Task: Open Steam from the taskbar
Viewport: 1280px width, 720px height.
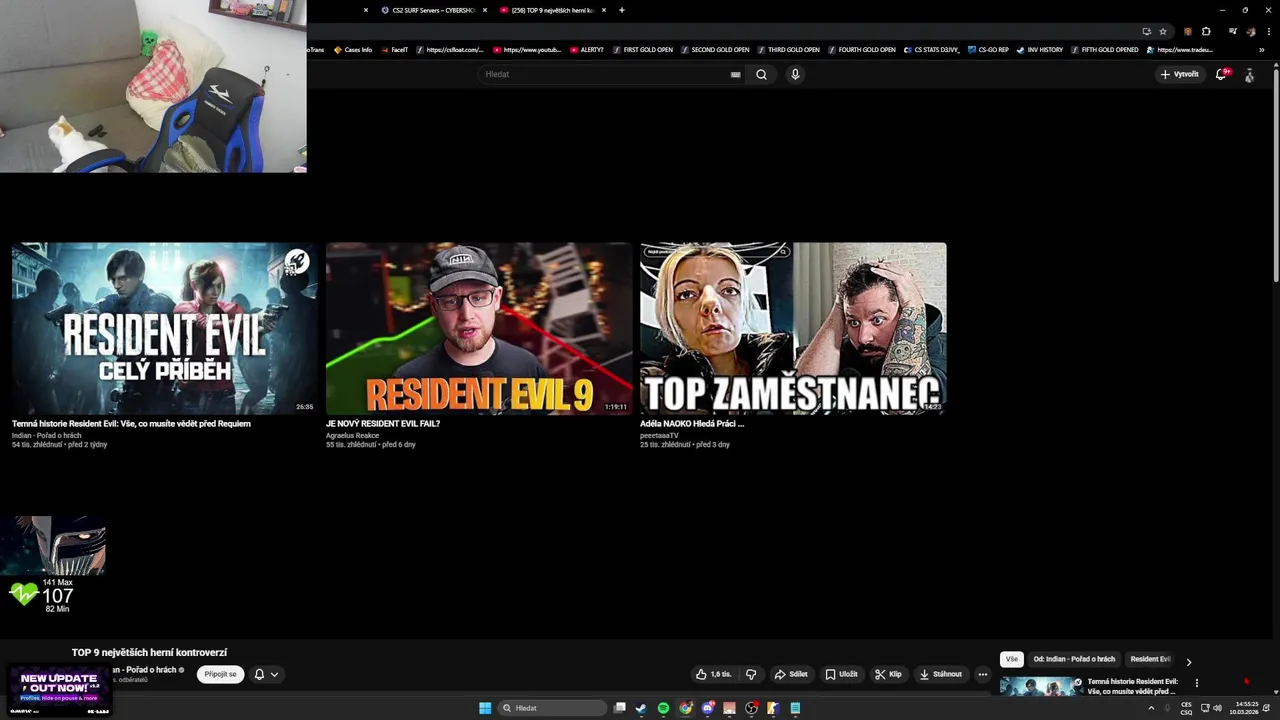Action: pos(641,708)
